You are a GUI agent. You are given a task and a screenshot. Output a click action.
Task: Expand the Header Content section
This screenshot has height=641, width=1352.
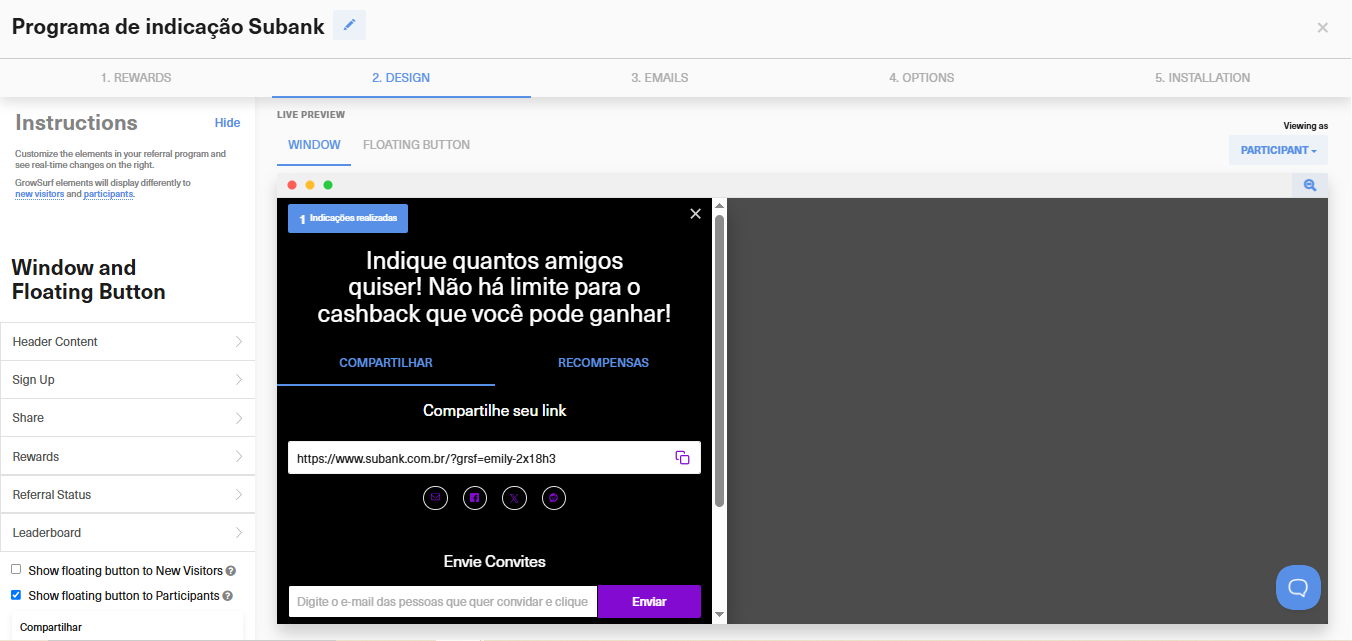coord(128,342)
